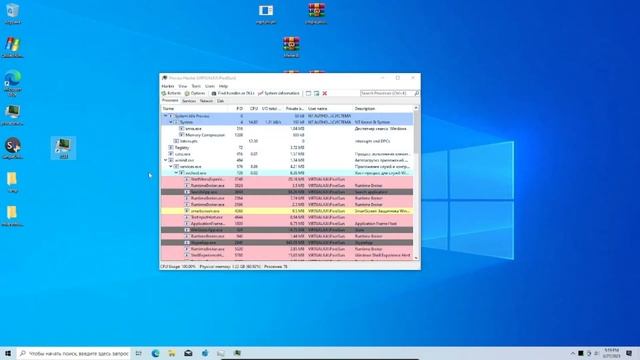The image size is (640, 360).
Task: Click the scrollbar down arrow
Action: coord(416,258)
